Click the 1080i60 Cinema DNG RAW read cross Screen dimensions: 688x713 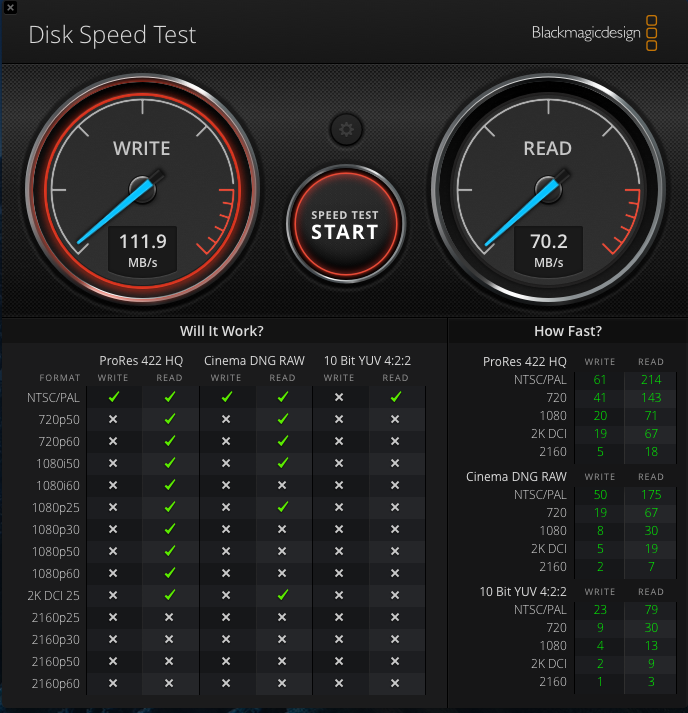click(282, 485)
